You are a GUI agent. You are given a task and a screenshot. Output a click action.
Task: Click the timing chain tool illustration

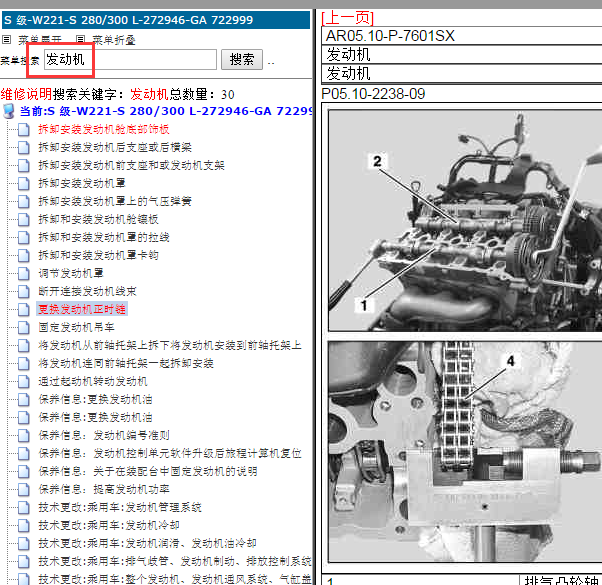[x=465, y=452]
